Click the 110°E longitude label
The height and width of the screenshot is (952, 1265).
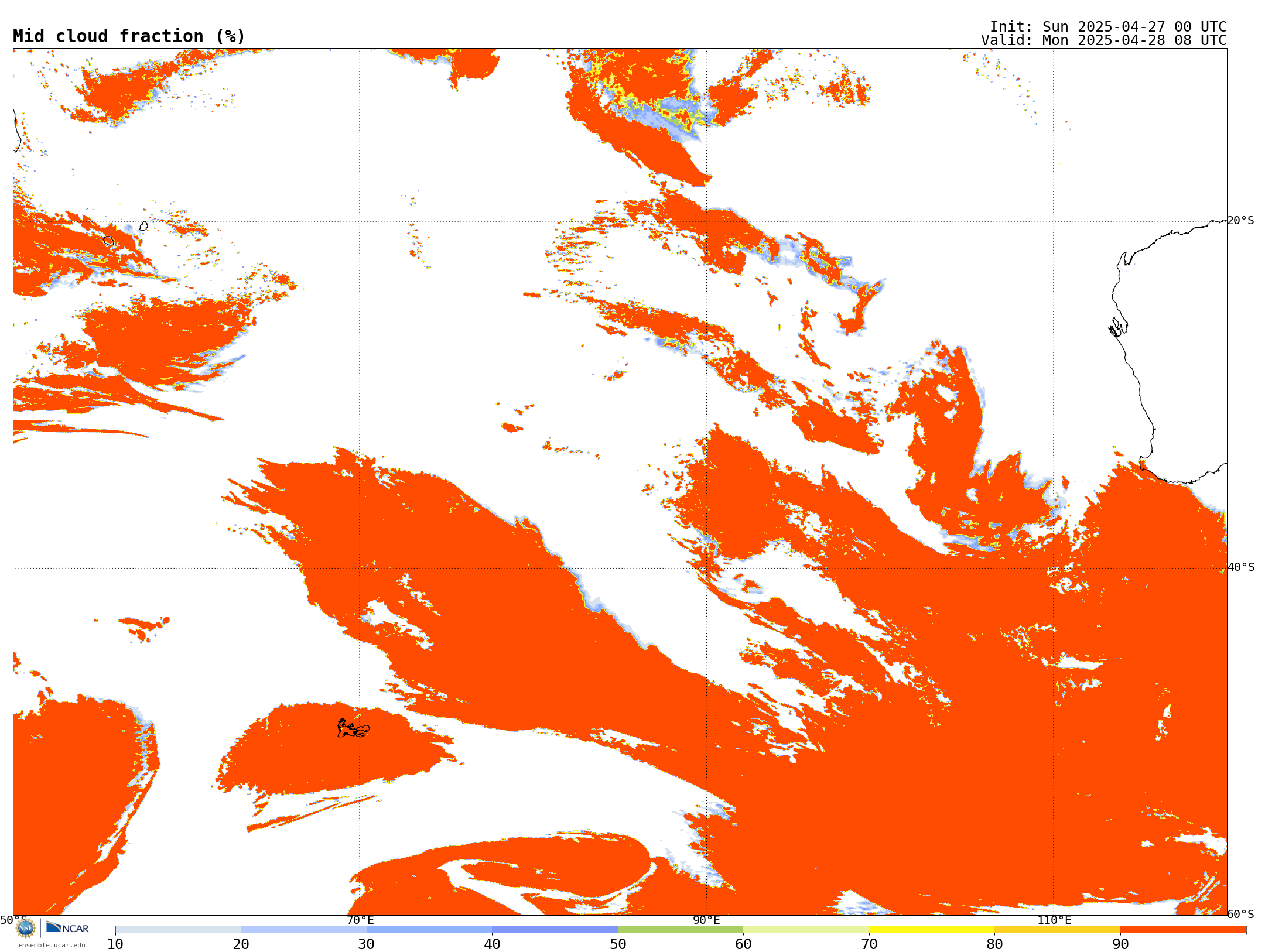[1054, 920]
